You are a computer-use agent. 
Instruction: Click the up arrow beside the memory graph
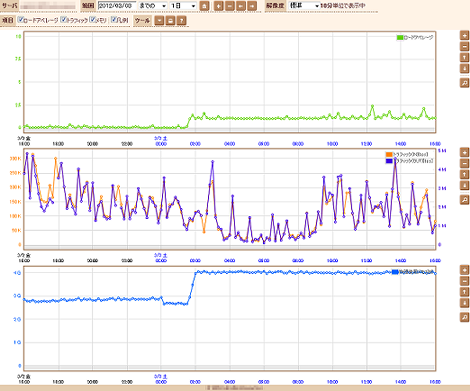pyautogui.click(x=464, y=292)
